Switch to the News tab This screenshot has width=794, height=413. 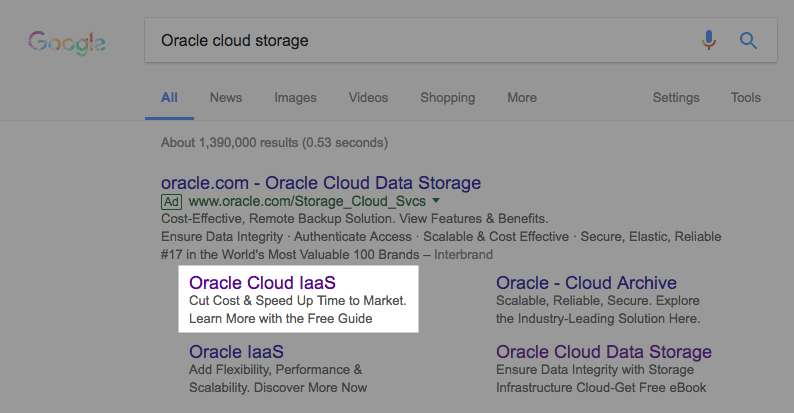pos(225,98)
